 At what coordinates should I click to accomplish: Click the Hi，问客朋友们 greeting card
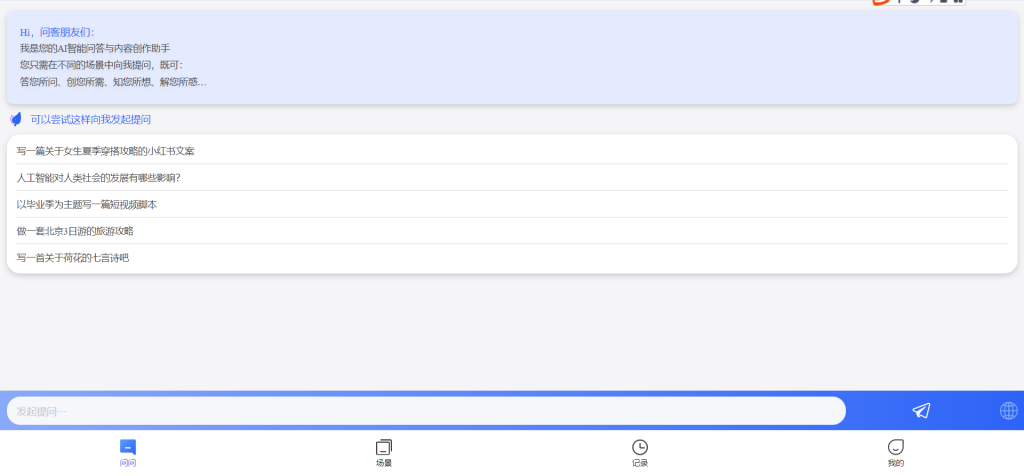(512, 57)
